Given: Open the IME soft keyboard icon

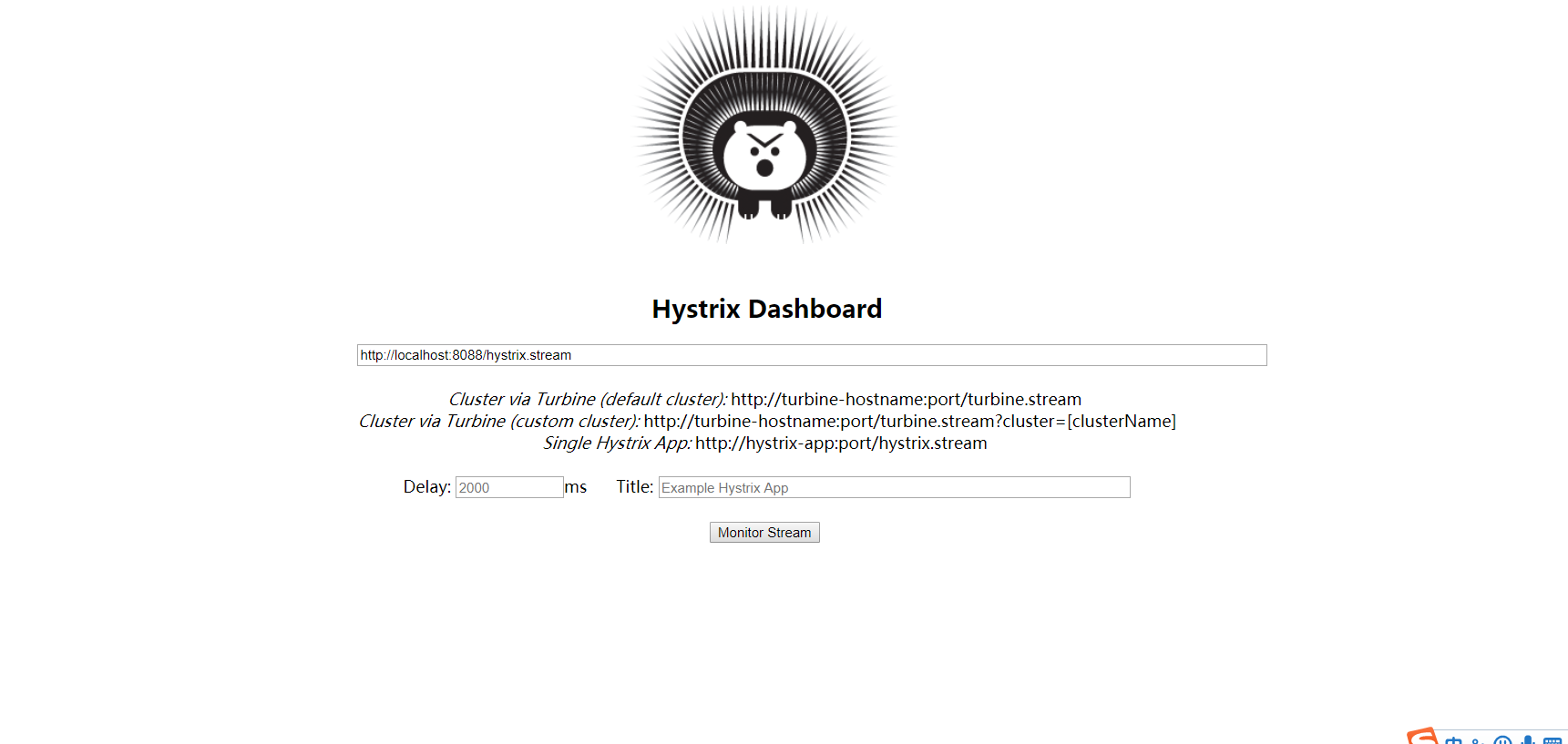Looking at the screenshot, I should (1553, 740).
